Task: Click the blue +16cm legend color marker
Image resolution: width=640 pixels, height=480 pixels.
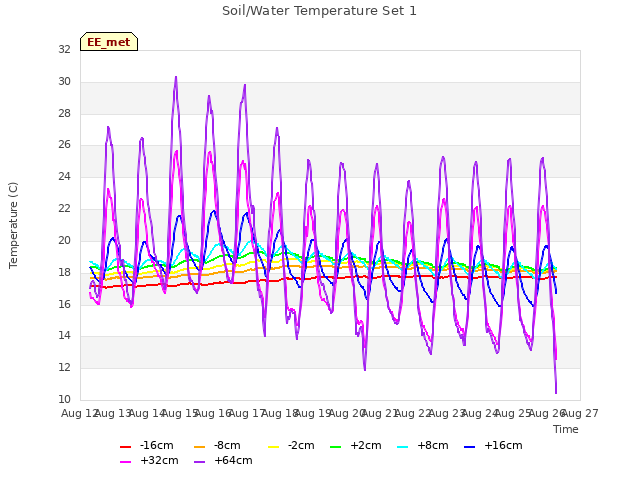Action: pos(469,447)
